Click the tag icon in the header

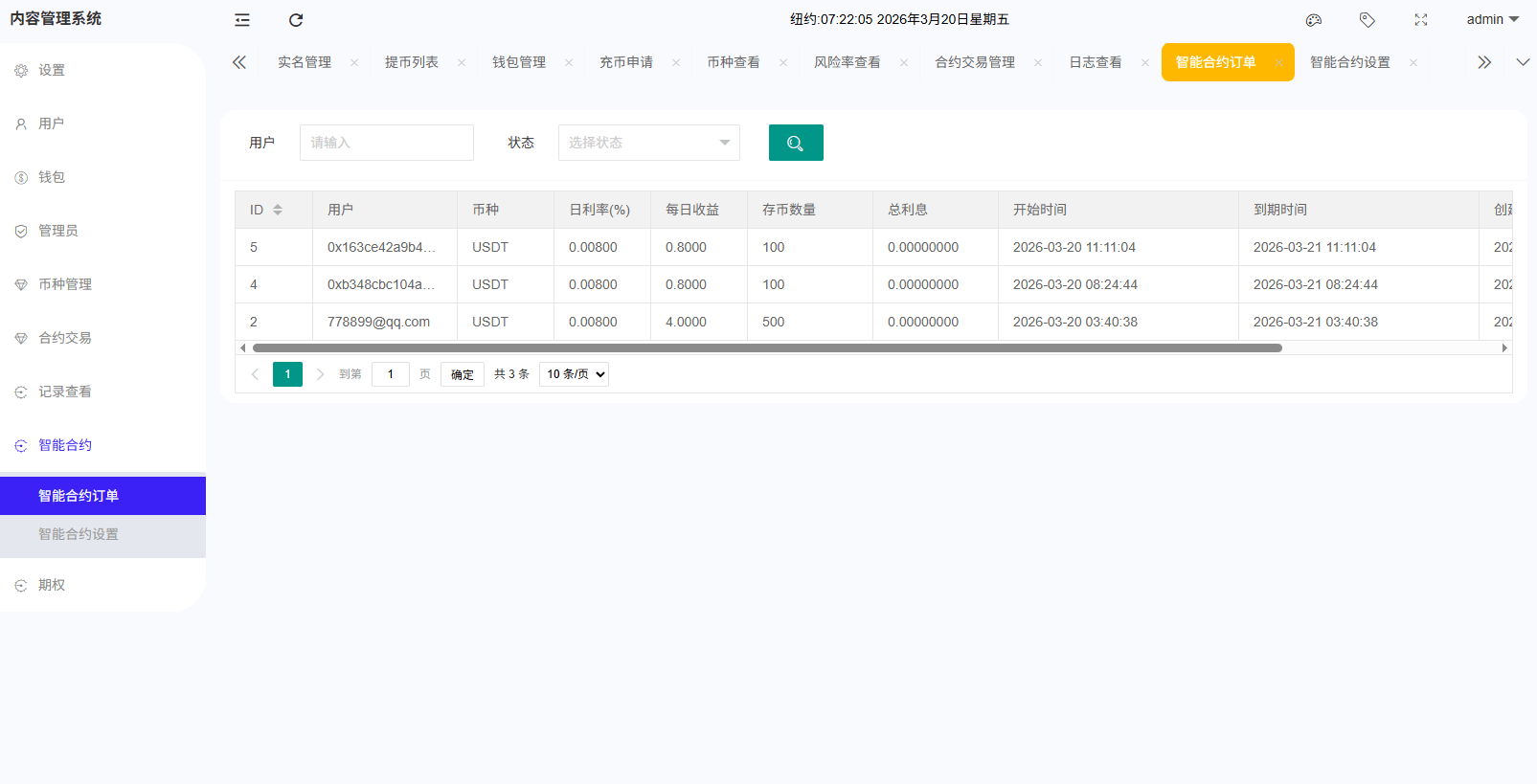pyautogui.click(x=1367, y=20)
